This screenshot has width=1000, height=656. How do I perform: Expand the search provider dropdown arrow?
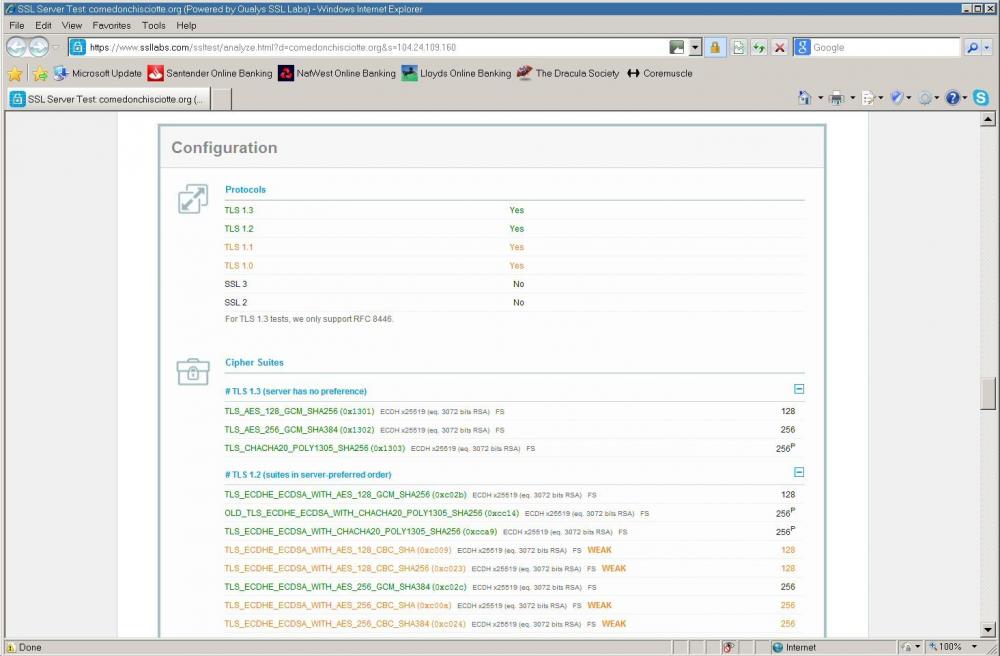click(987, 47)
